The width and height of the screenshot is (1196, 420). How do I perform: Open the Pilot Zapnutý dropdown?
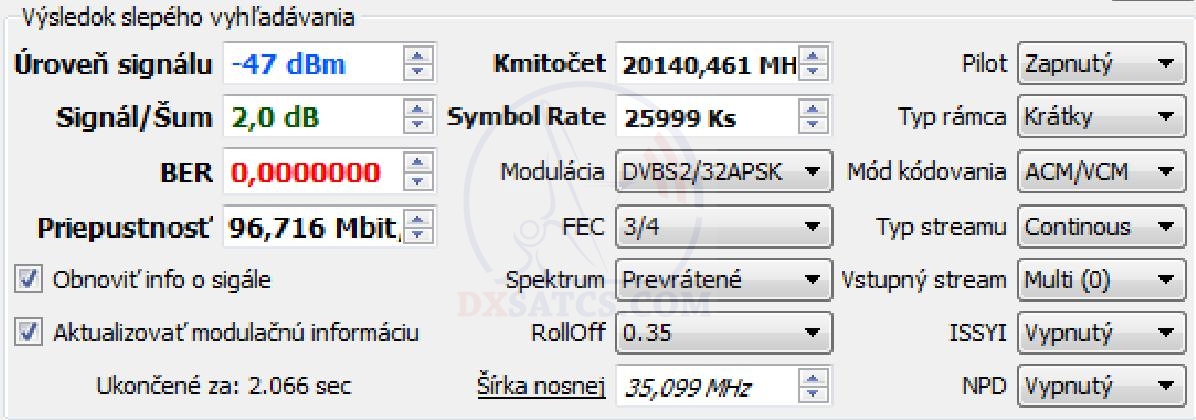point(1101,64)
